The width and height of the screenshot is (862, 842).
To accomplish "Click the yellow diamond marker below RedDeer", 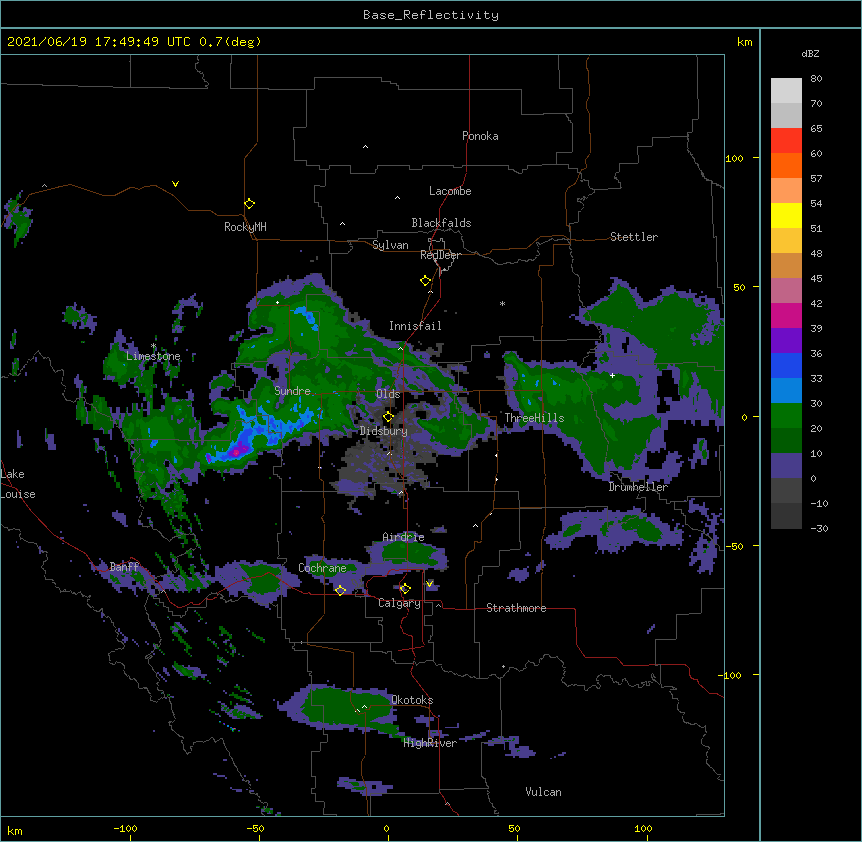I will click(x=426, y=281).
